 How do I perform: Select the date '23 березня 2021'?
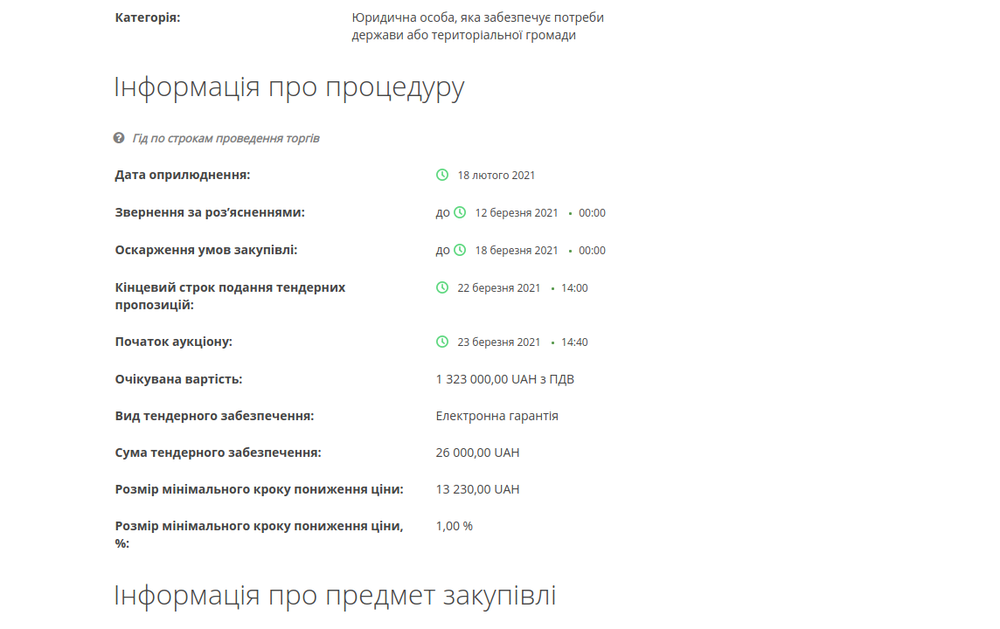coord(499,343)
